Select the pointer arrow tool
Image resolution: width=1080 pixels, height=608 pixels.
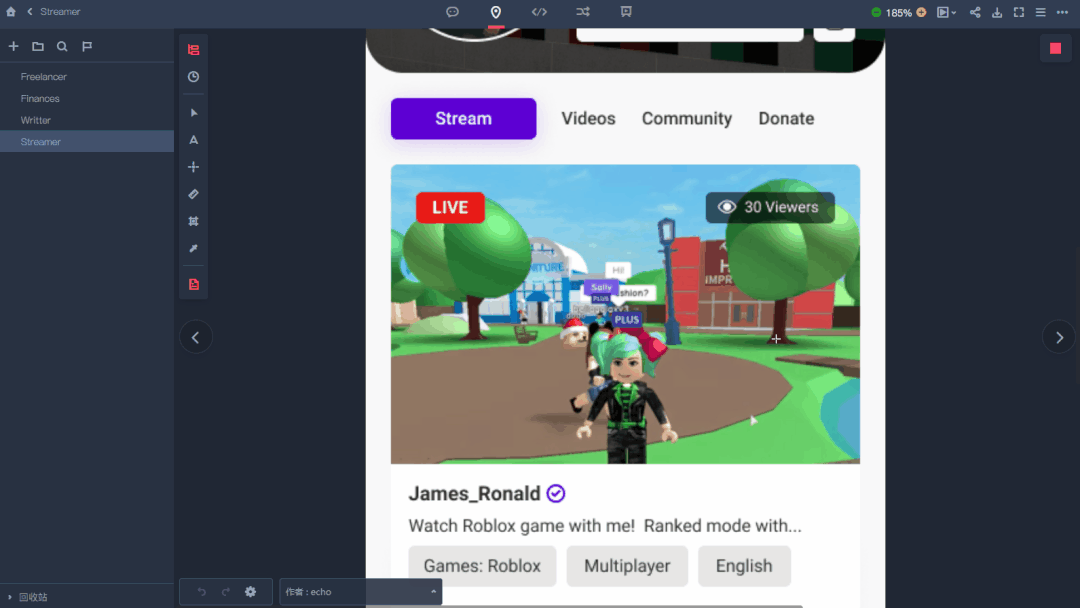tap(194, 112)
